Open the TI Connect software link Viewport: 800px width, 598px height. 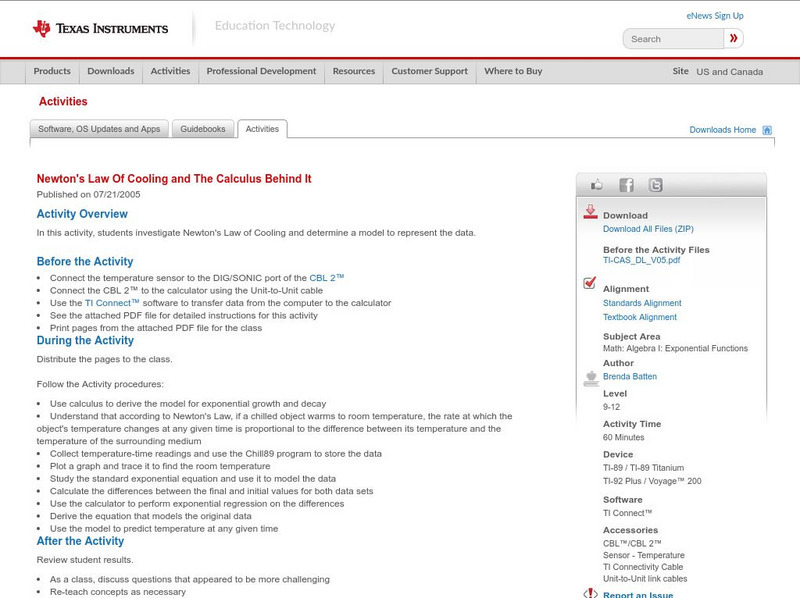pos(112,303)
